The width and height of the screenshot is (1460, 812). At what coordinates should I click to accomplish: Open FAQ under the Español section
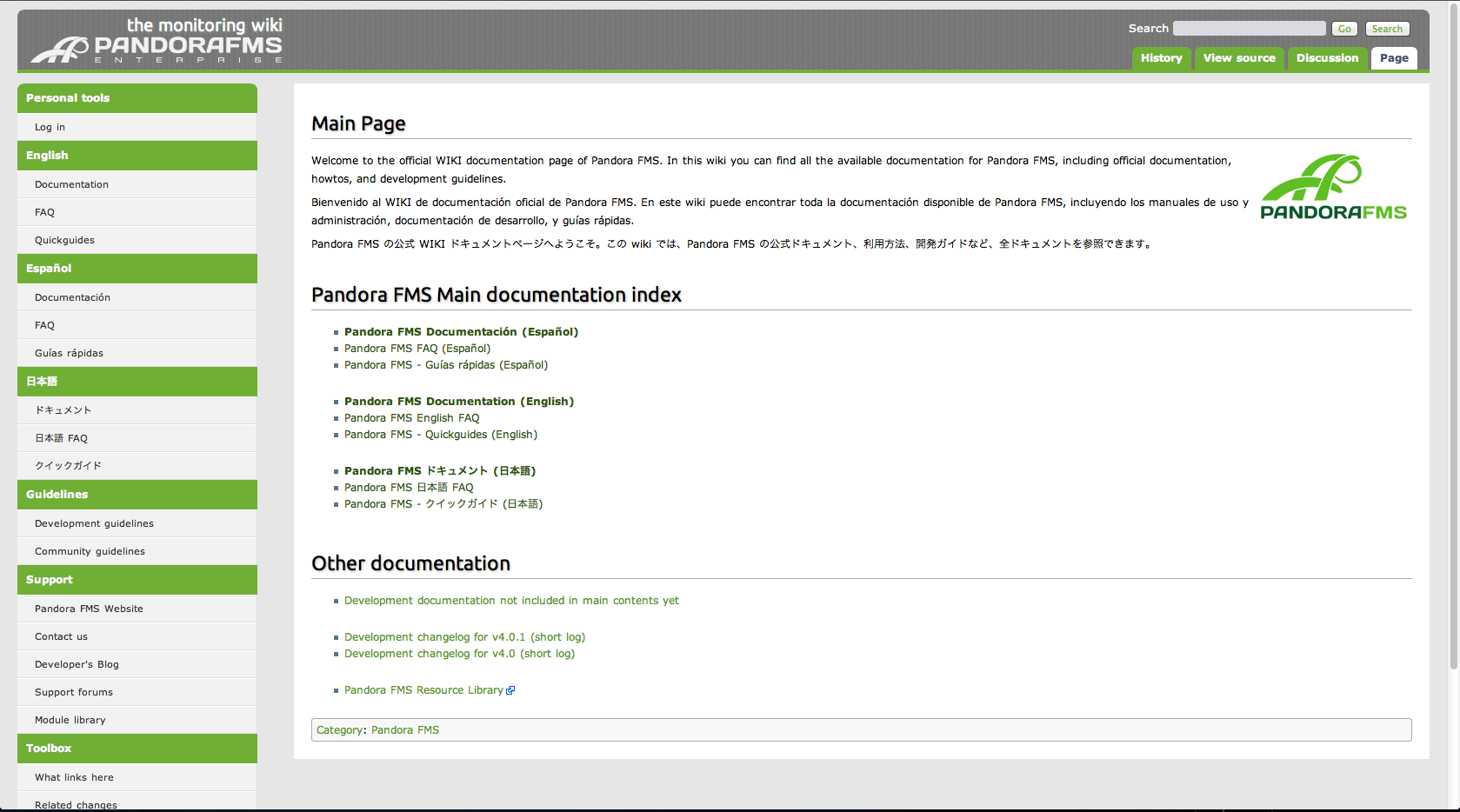(44, 325)
